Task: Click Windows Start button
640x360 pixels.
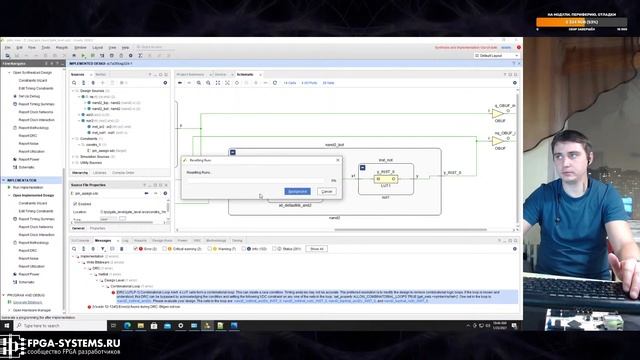Action: 7,326
